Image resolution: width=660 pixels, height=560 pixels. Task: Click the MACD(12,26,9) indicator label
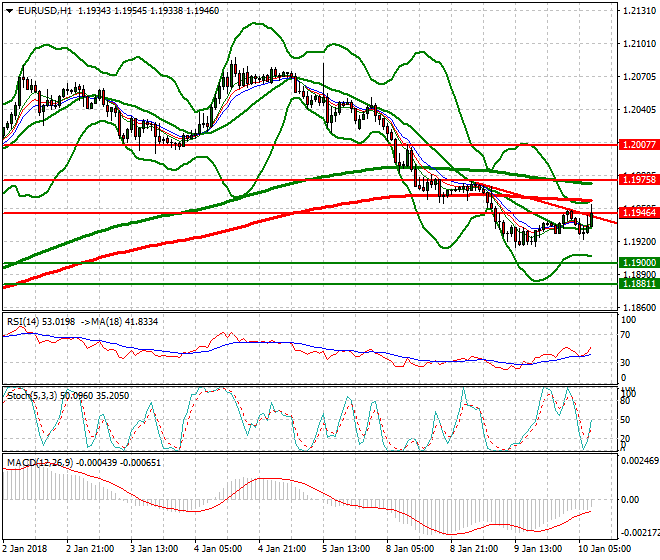click(38, 462)
